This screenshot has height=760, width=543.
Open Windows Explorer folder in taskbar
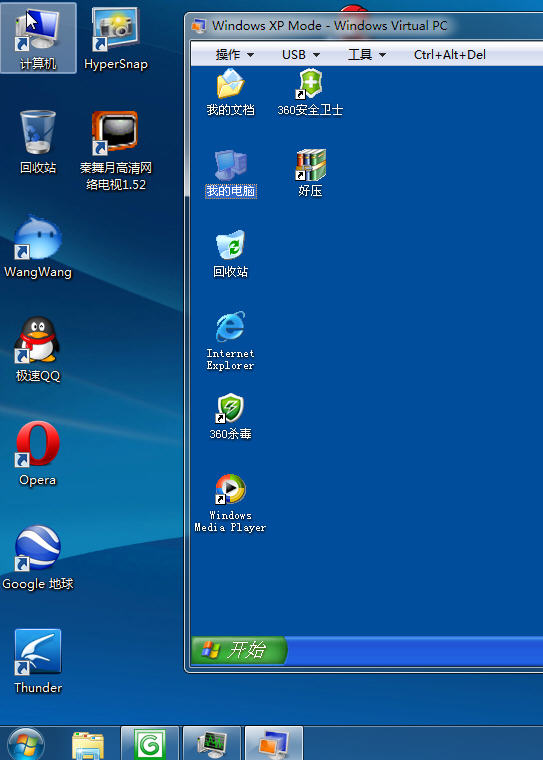[x=88, y=744]
